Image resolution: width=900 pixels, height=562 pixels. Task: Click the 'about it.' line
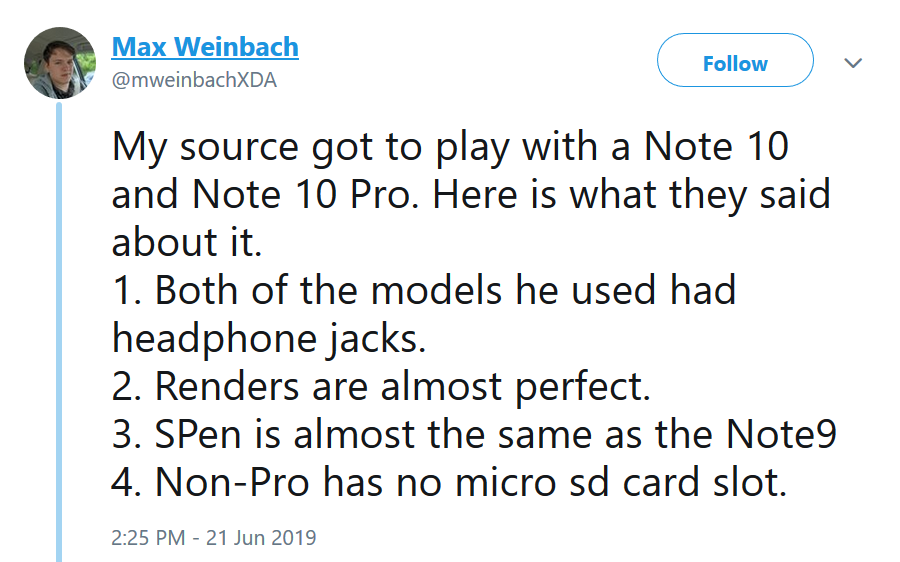coord(187,242)
